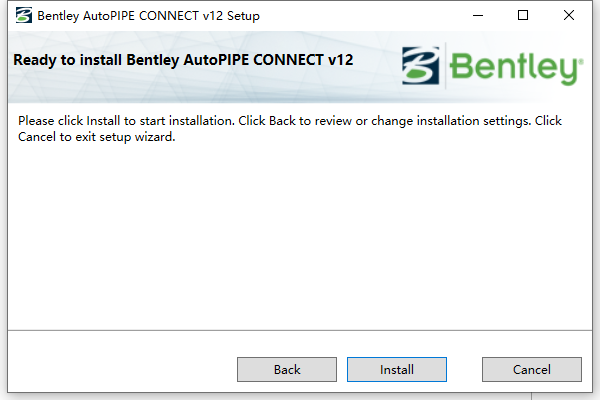Minimize the AutoPIPE Setup window
The height and width of the screenshot is (400, 600).
pyautogui.click(x=478, y=16)
